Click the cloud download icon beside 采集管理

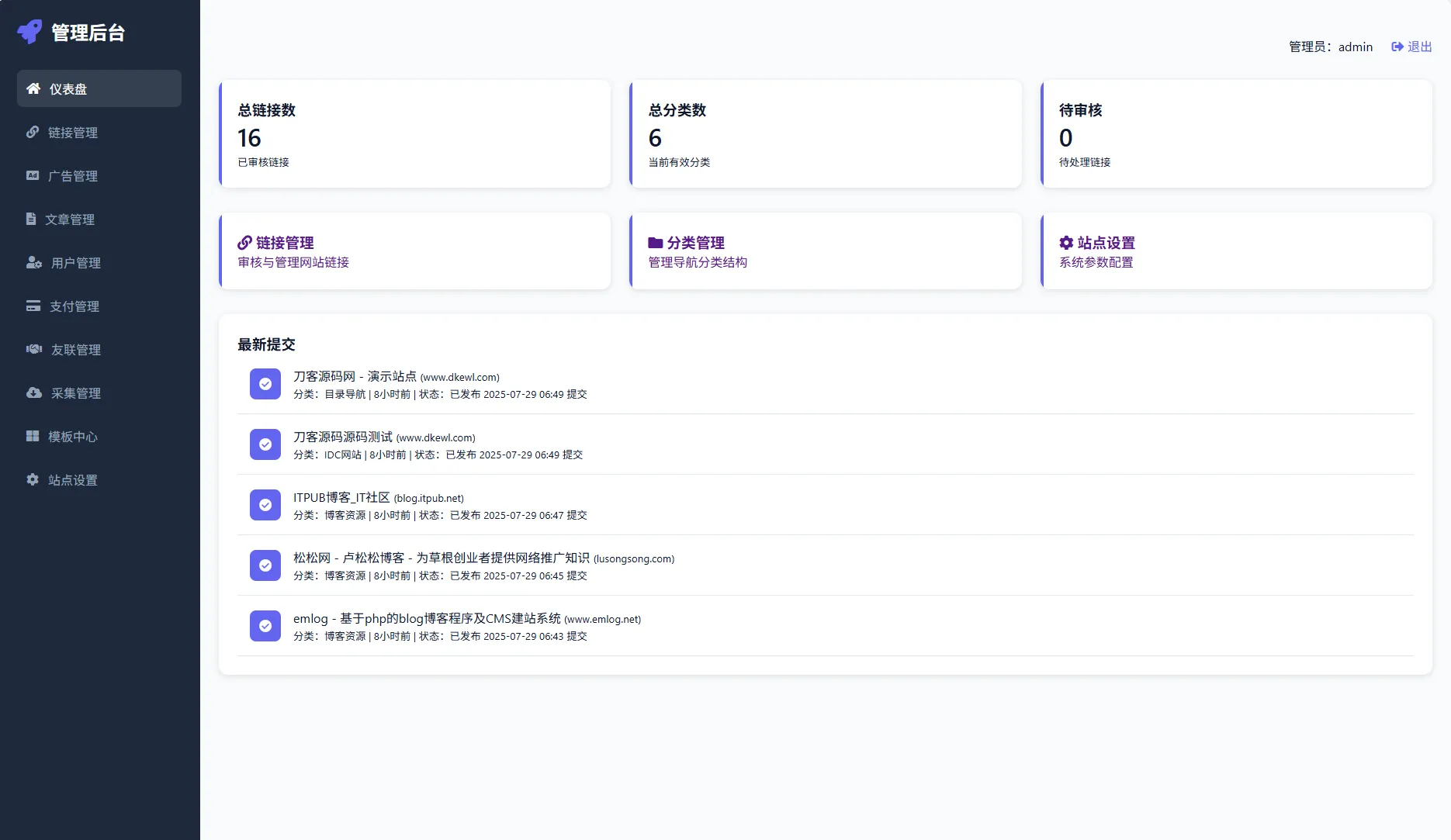34,392
